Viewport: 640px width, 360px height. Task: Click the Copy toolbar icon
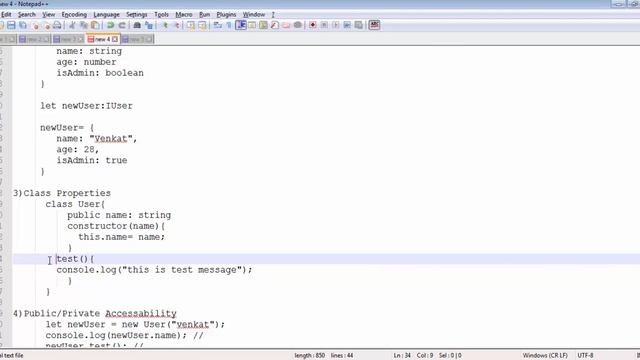84,25
